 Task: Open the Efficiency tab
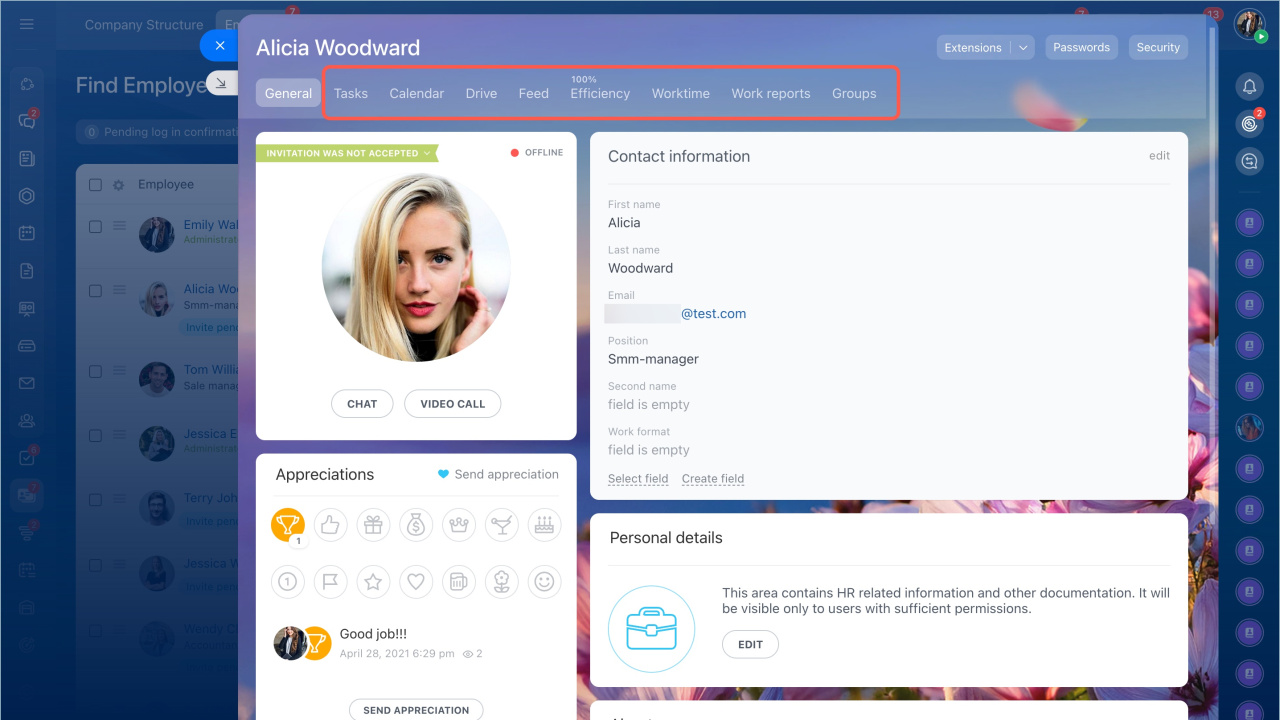[600, 93]
